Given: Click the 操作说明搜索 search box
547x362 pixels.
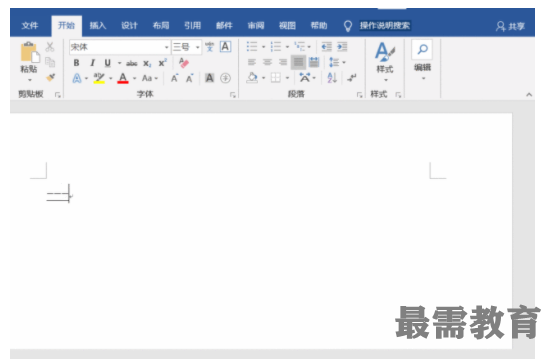Looking at the screenshot, I should click(385, 25).
